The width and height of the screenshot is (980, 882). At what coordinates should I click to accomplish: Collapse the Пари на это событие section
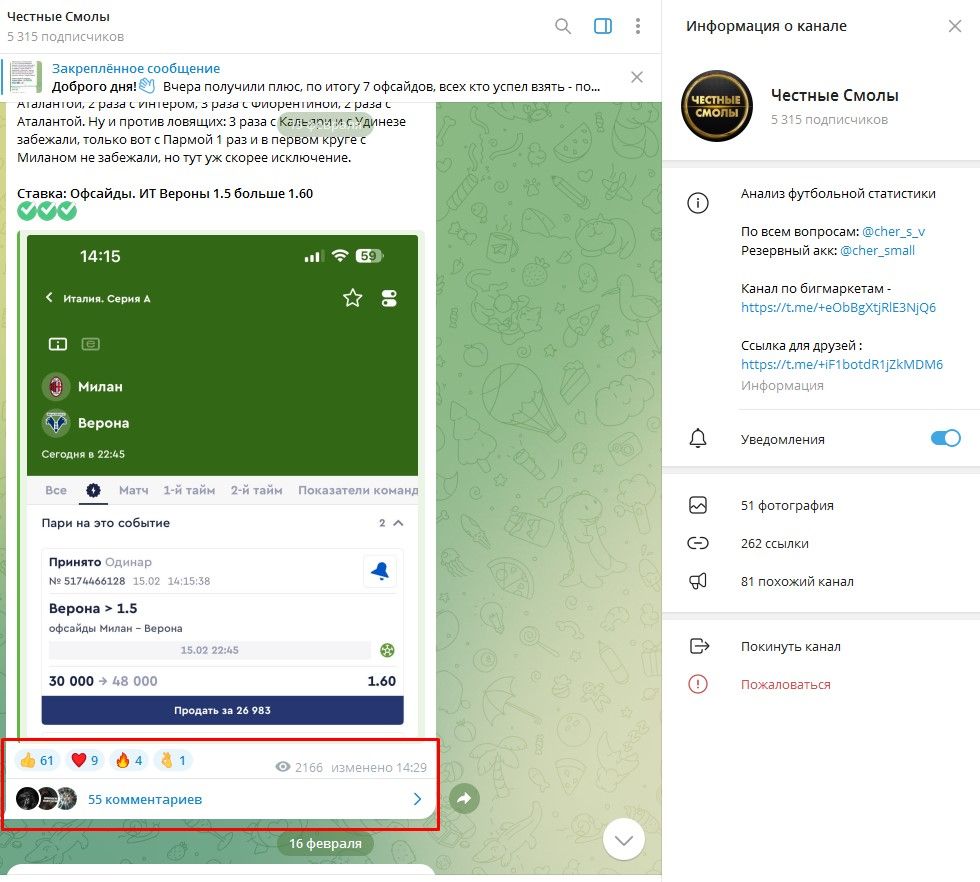(x=398, y=523)
